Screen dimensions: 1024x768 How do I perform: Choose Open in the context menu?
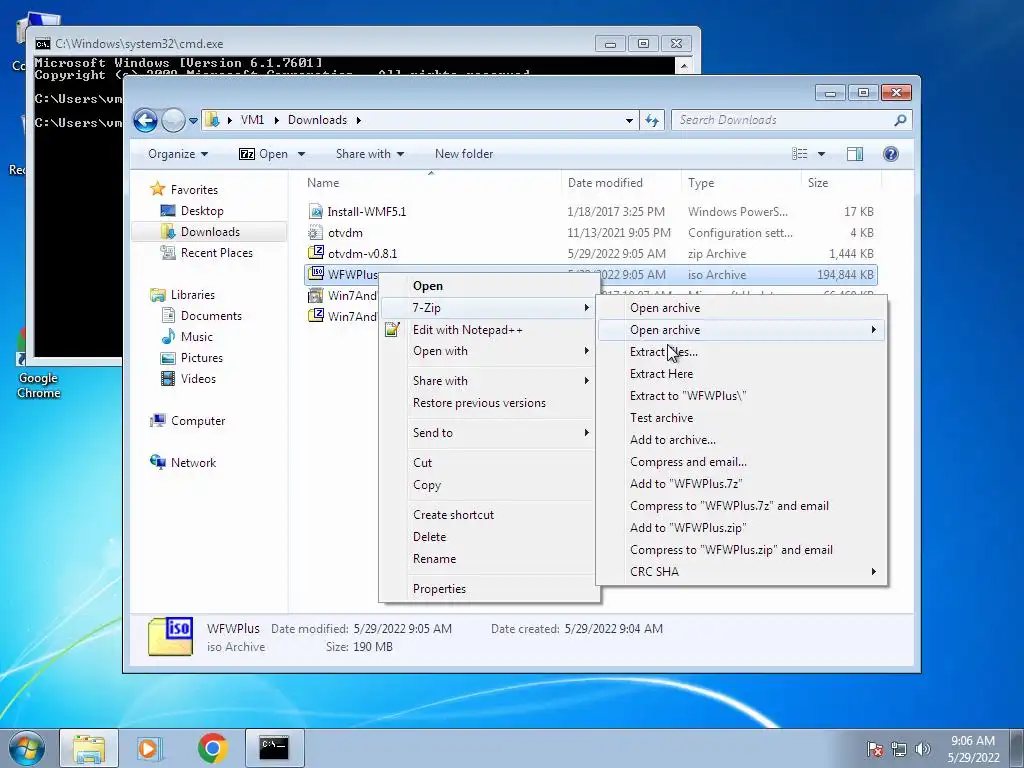coord(488,286)
